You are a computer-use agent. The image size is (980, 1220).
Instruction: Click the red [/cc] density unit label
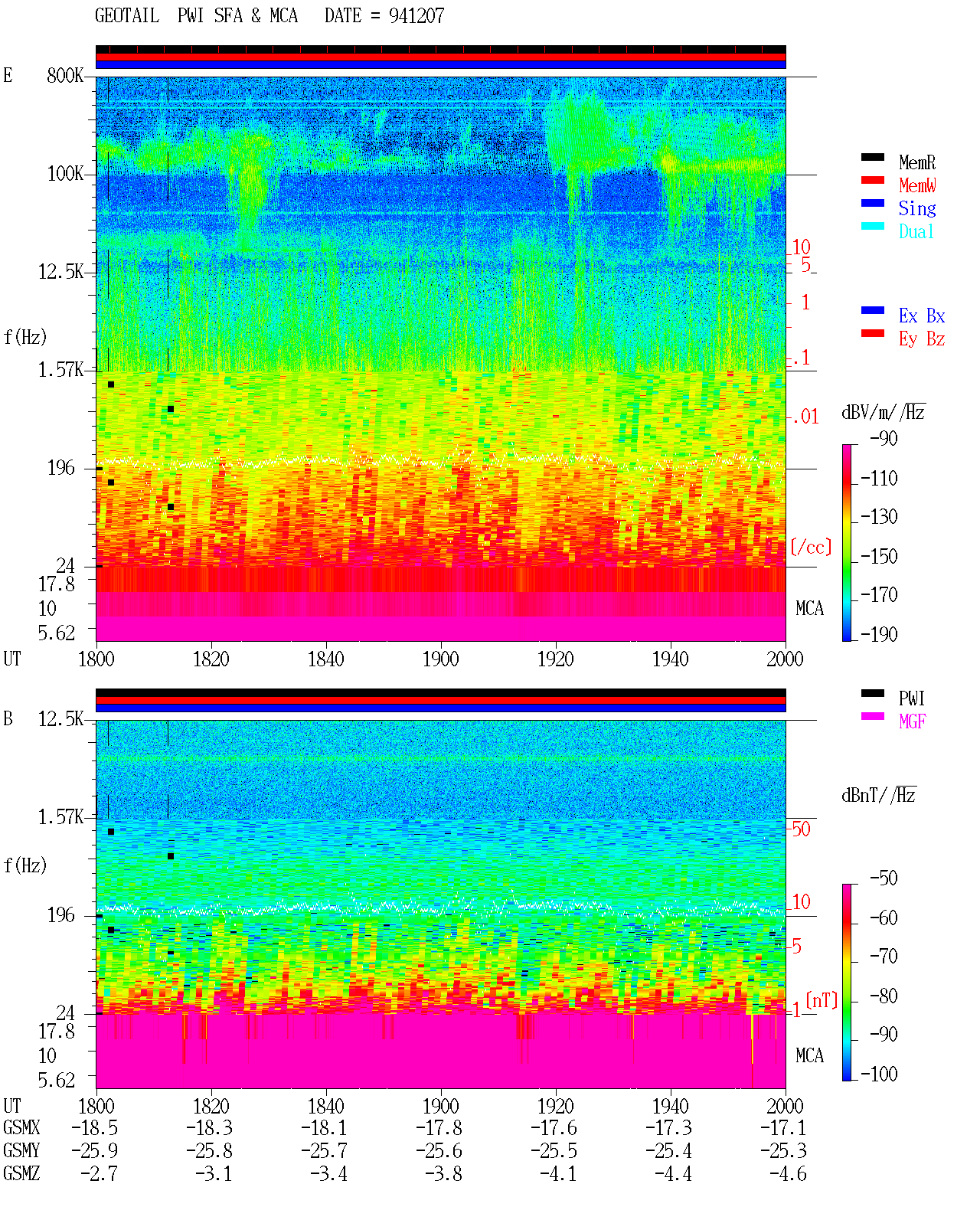coord(811,547)
